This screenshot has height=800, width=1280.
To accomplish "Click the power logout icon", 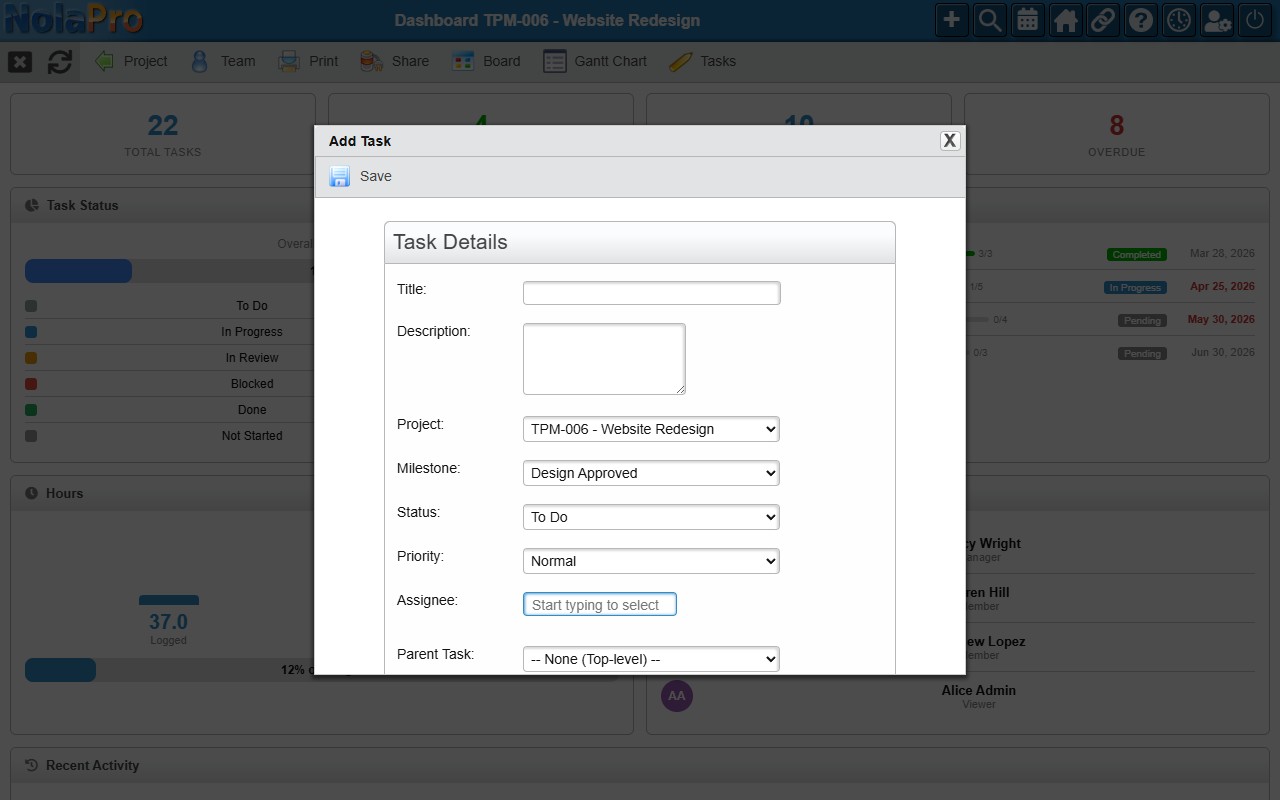I will click(1255, 20).
